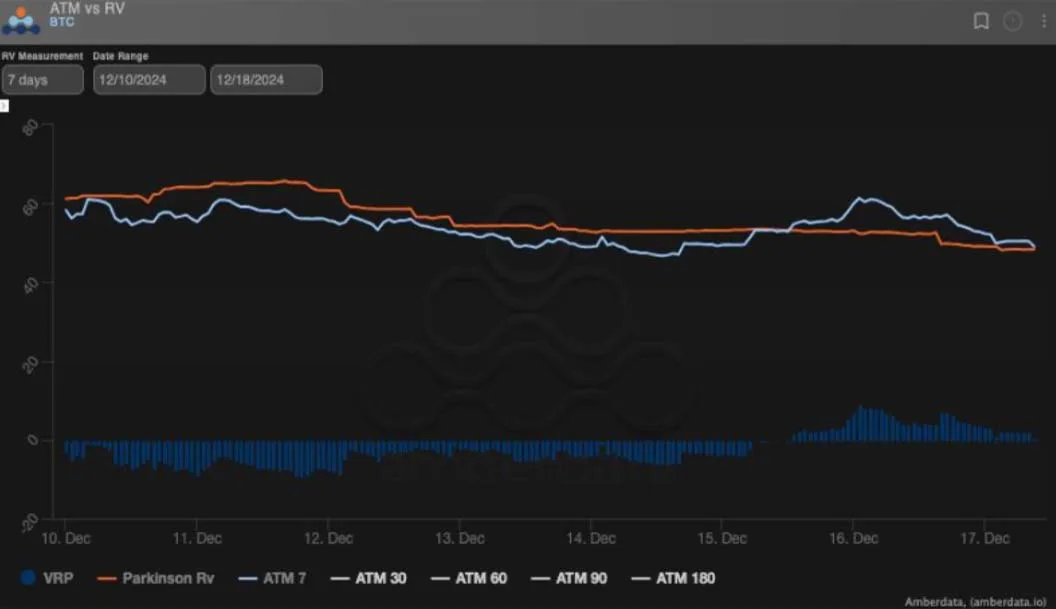Screen dimensions: 1056x609
Task: Click the '11. Dec' axis label
Action: point(197,538)
